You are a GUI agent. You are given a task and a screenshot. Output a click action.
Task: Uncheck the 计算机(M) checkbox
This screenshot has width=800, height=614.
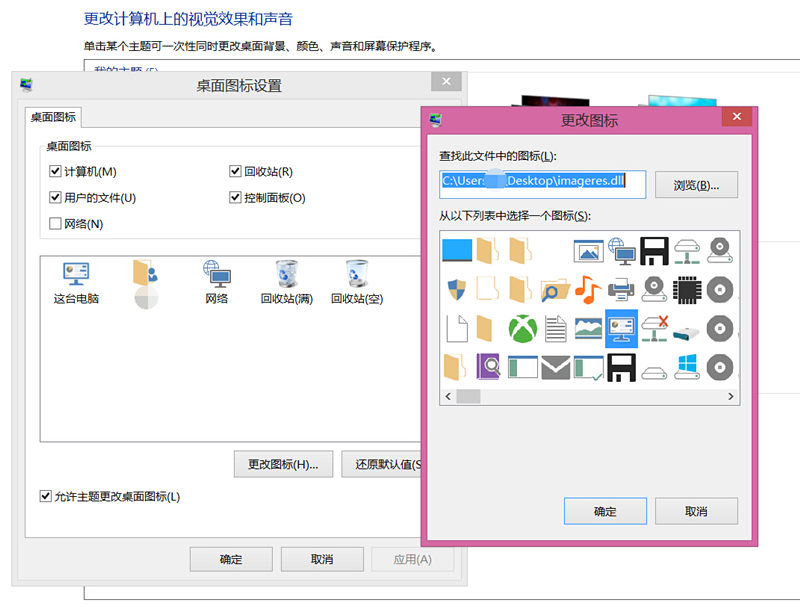[x=56, y=172]
